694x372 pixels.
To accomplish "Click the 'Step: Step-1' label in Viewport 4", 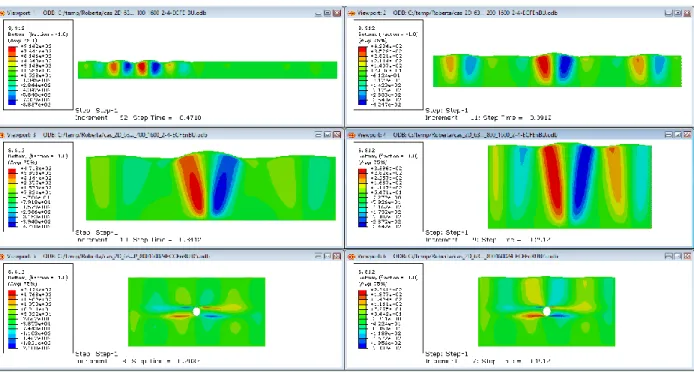I will coord(447,232).
